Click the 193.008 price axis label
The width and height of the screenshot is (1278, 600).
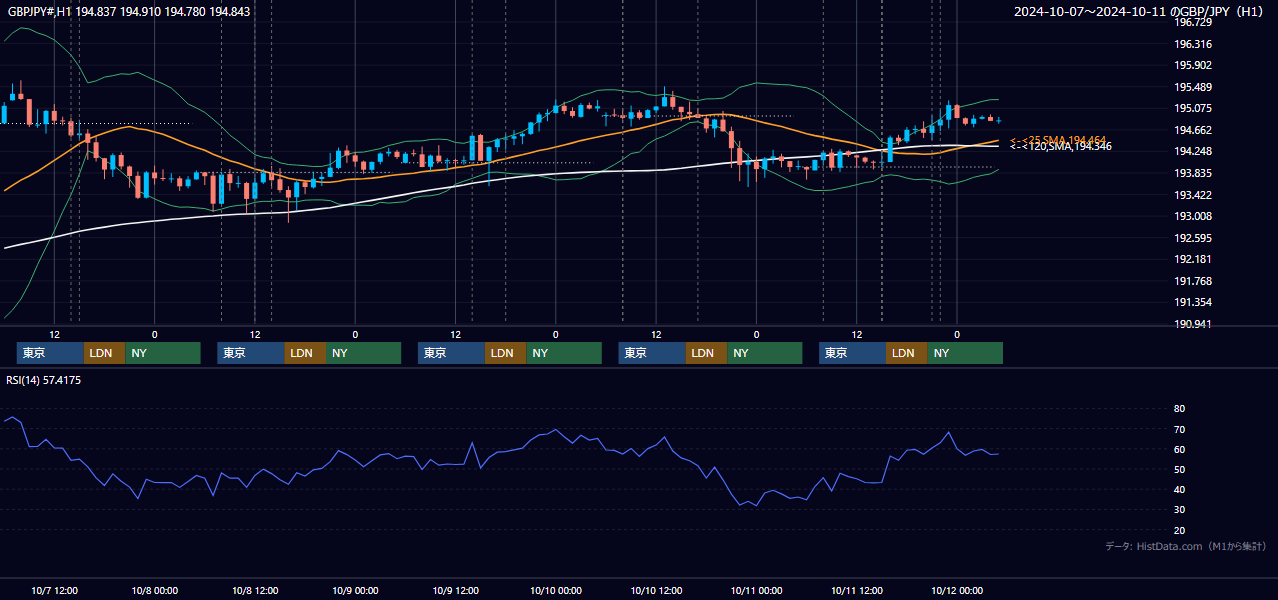pos(1193,216)
